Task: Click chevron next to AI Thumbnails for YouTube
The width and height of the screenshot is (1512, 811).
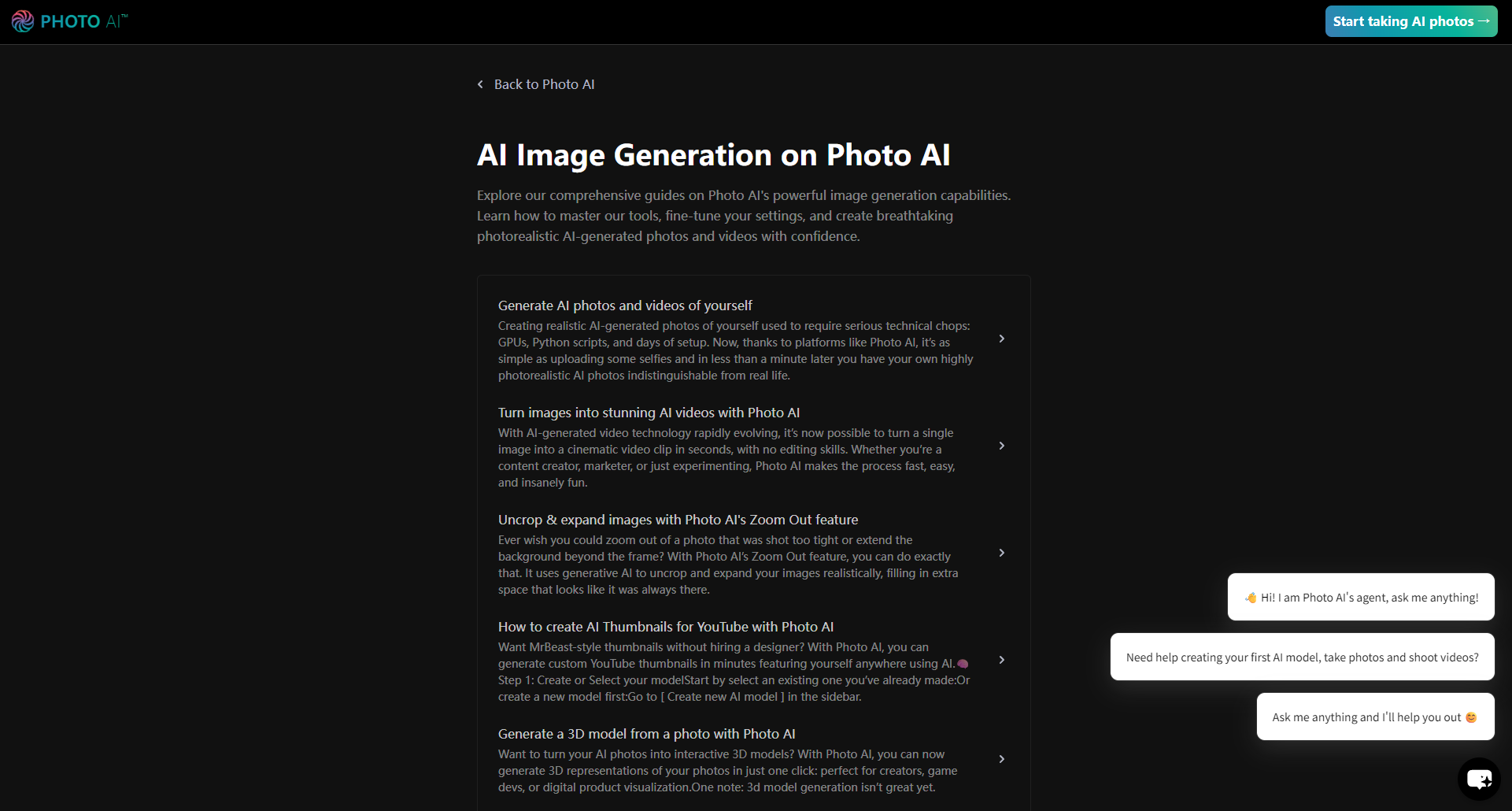Action: click(1001, 660)
